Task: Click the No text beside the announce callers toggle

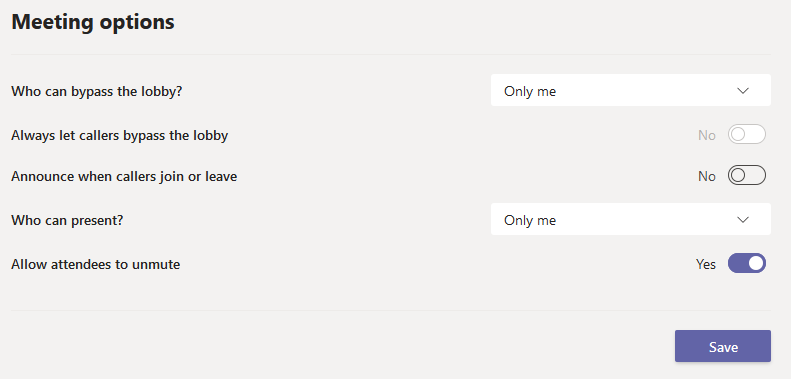Action: (x=707, y=176)
